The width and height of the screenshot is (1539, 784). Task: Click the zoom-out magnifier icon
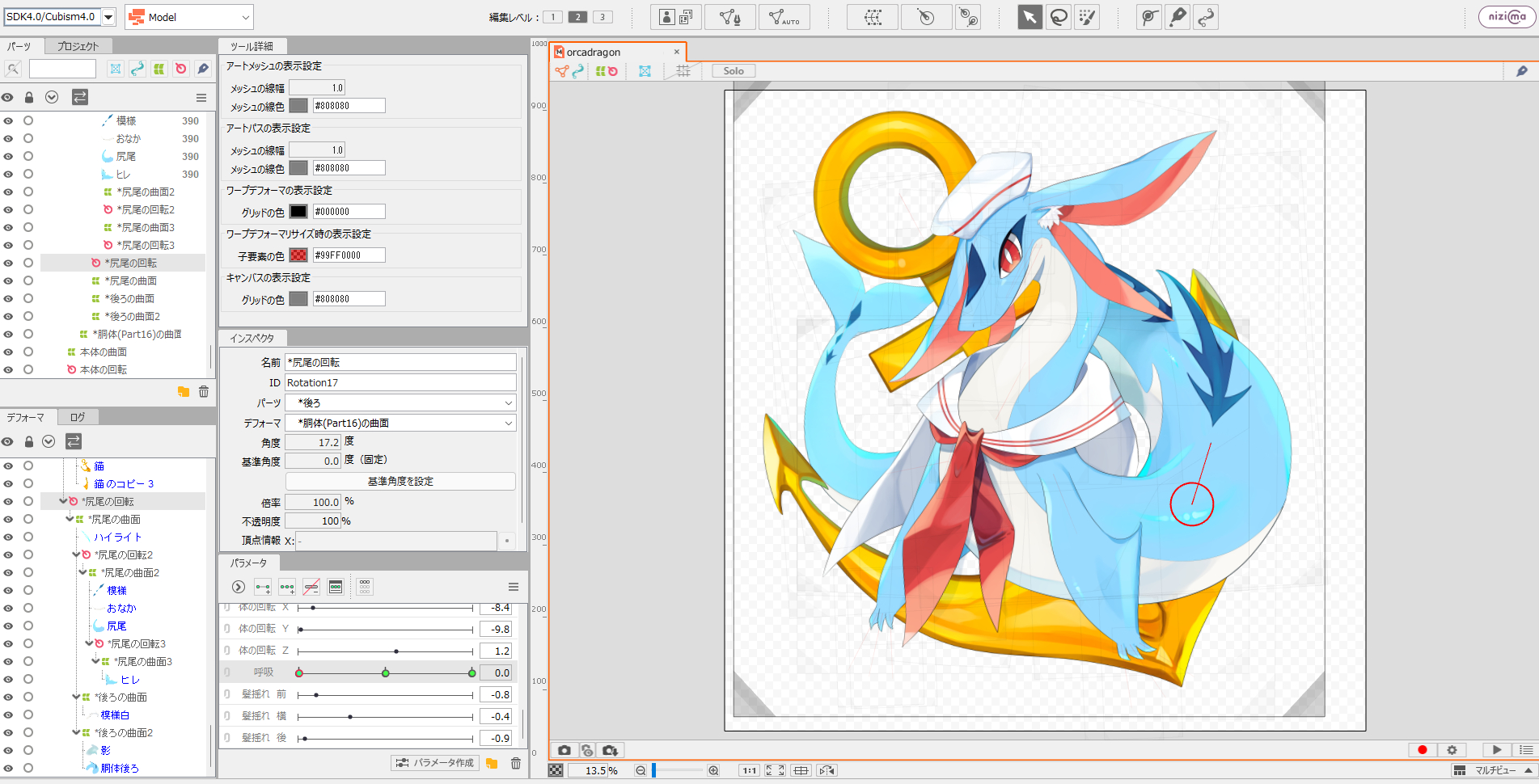[x=641, y=770]
